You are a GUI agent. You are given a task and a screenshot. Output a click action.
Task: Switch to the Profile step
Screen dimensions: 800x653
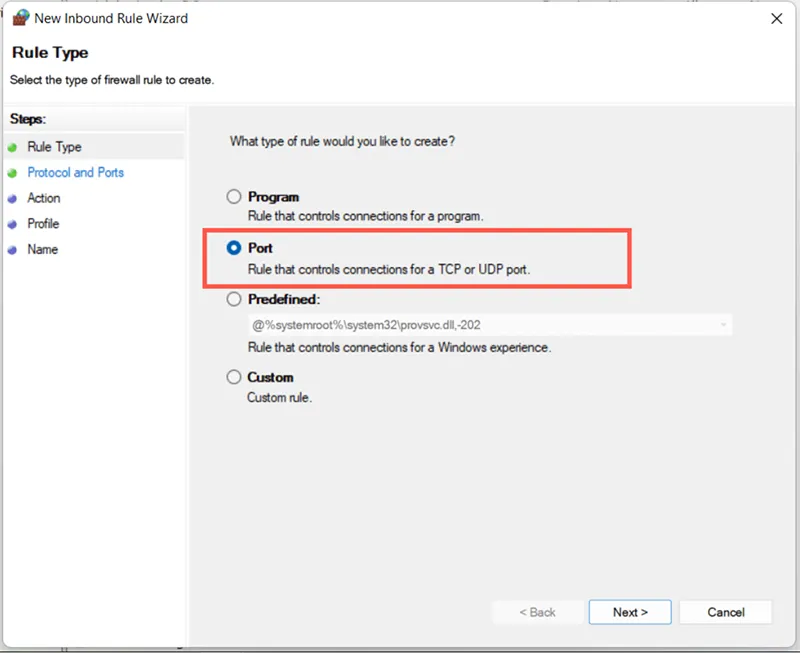tap(43, 224)
